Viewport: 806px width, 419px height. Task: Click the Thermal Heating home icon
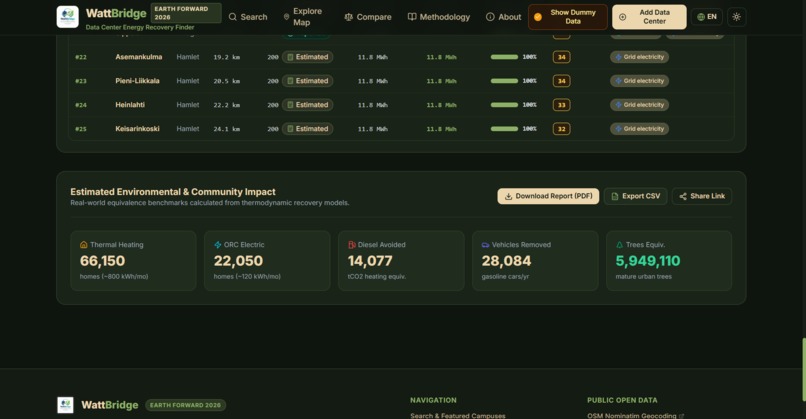84,245
